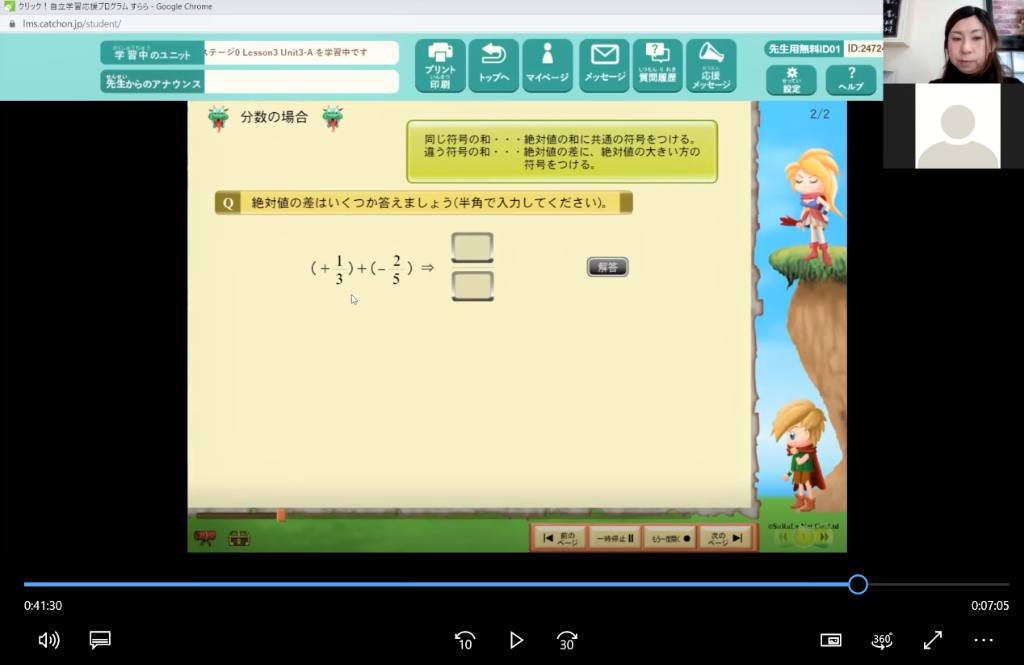The image size is (1024, 665).
Task: Click the video progress seek bar handle
Action: (857, 584)
